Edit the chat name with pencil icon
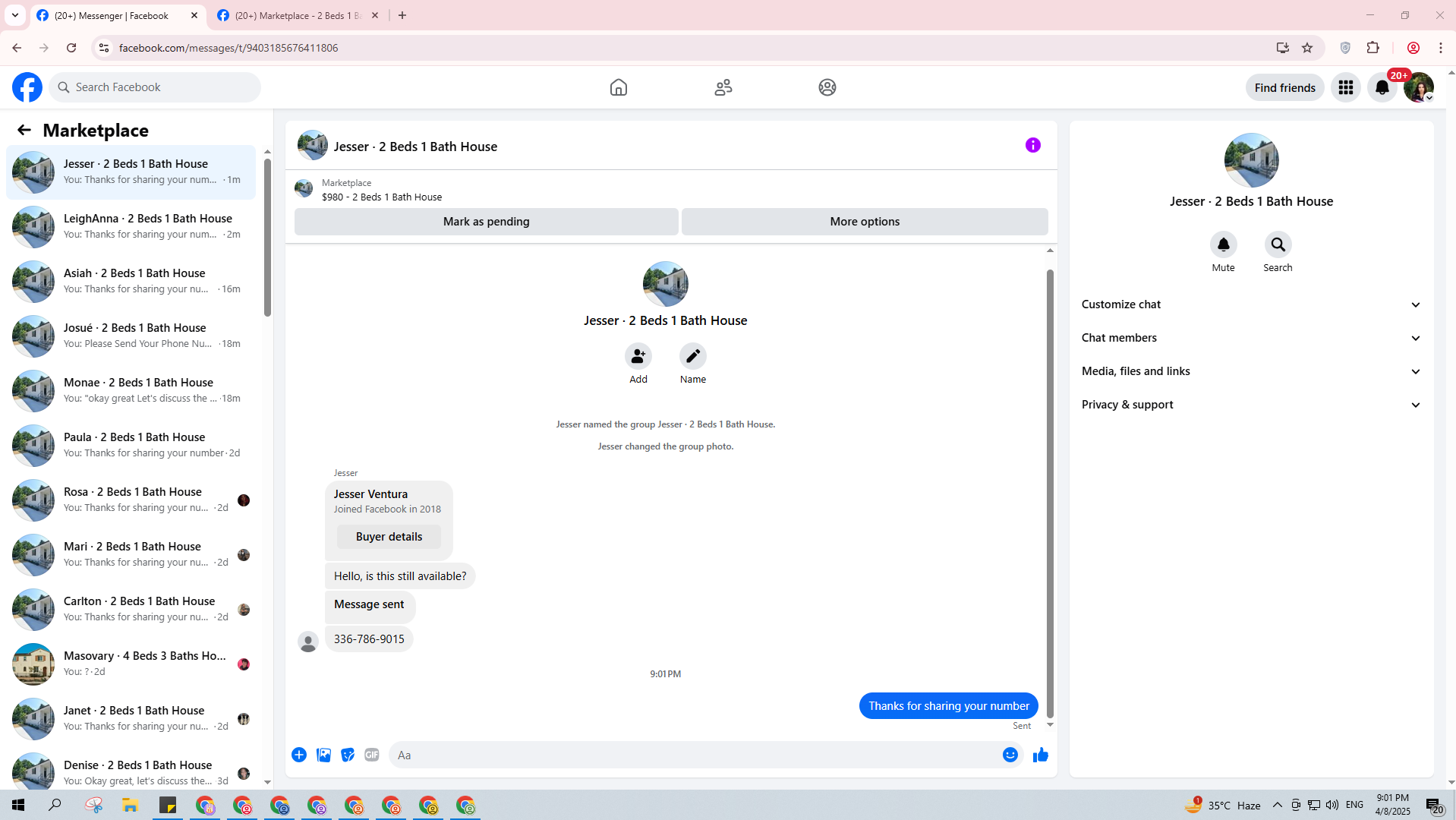 point(692,356)
